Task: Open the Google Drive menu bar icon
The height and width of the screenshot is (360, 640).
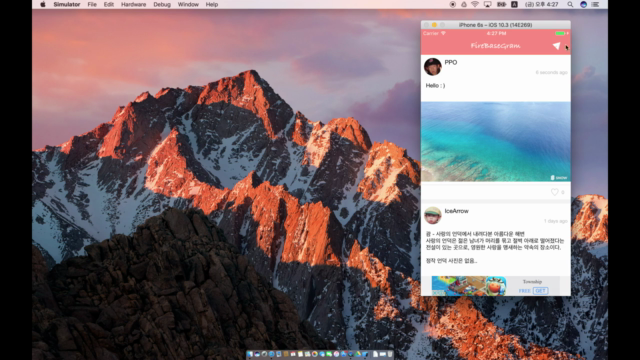Action: coord(464,4)
